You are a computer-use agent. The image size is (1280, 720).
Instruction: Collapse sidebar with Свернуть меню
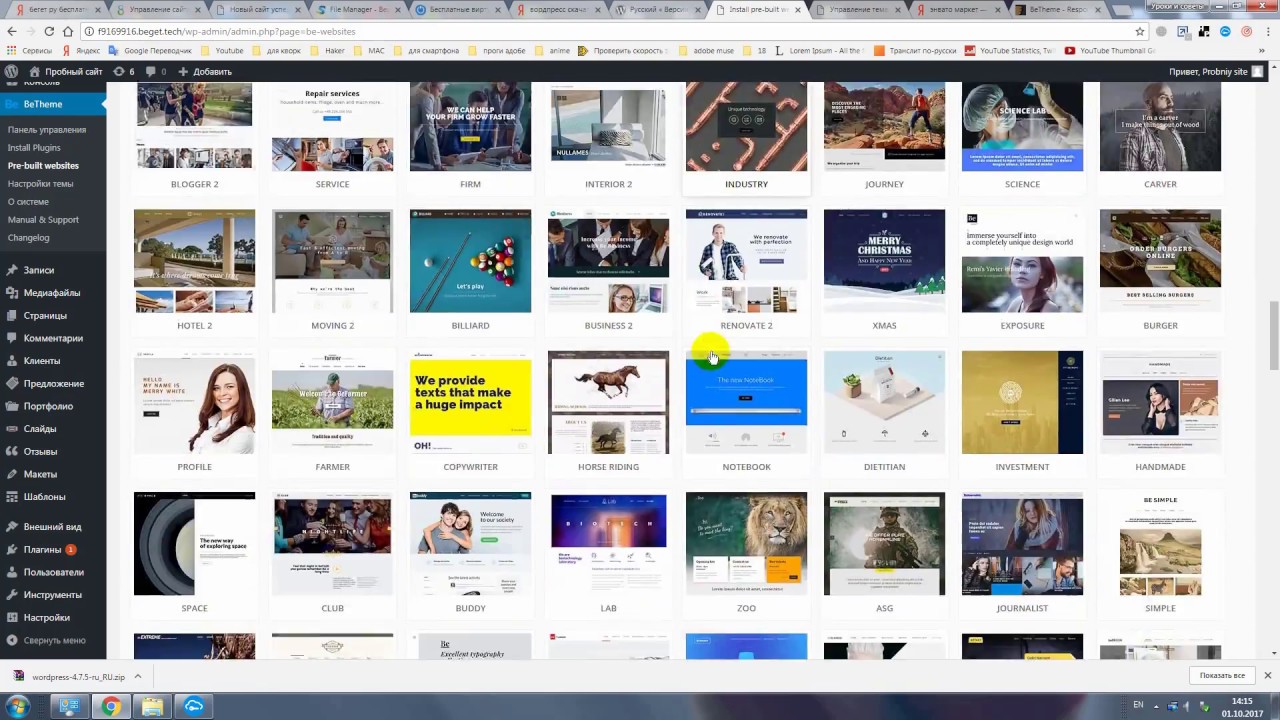coord(53,641)
